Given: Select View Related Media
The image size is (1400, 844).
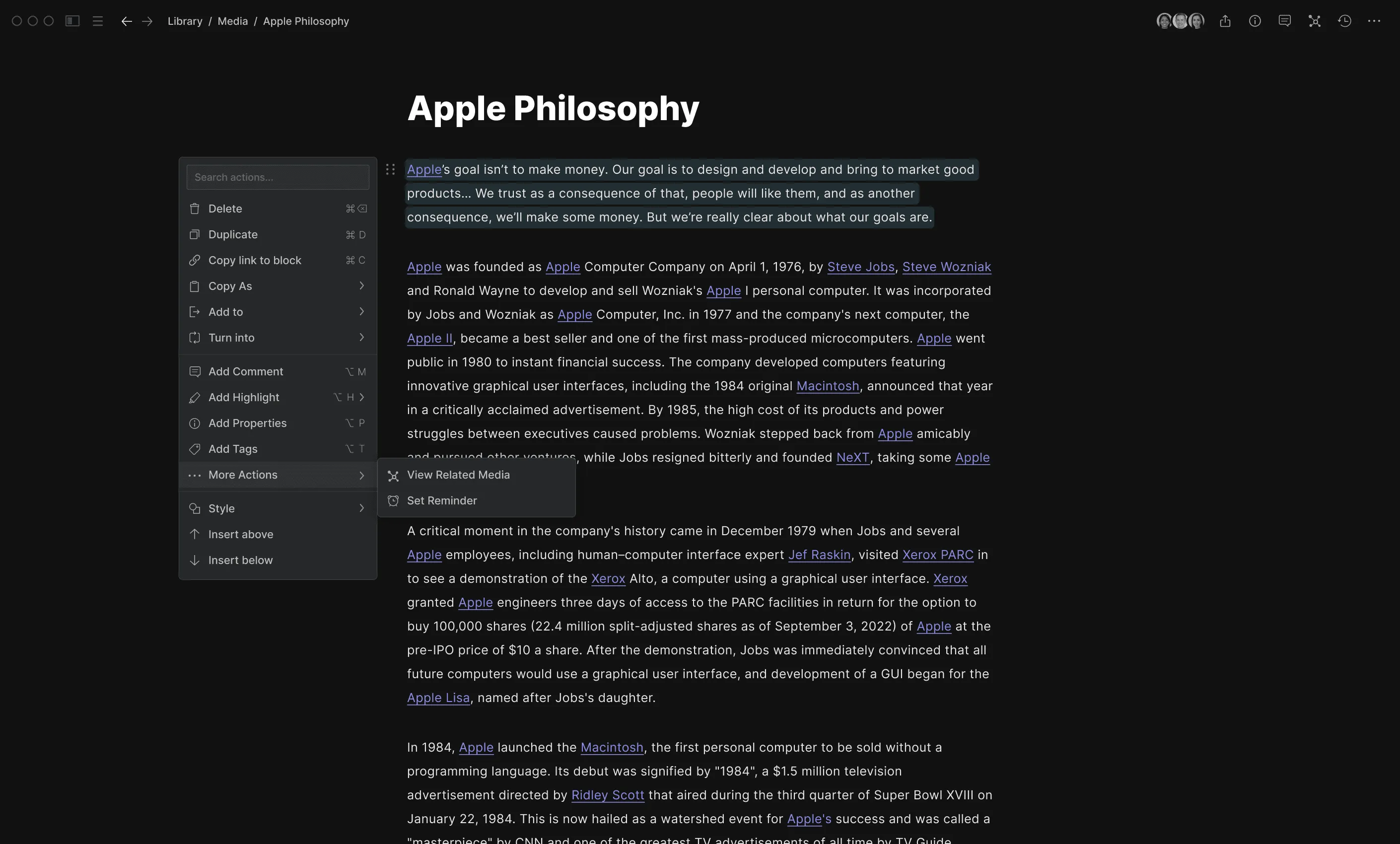Looking at the screenshot, I should tap(476, 475).
